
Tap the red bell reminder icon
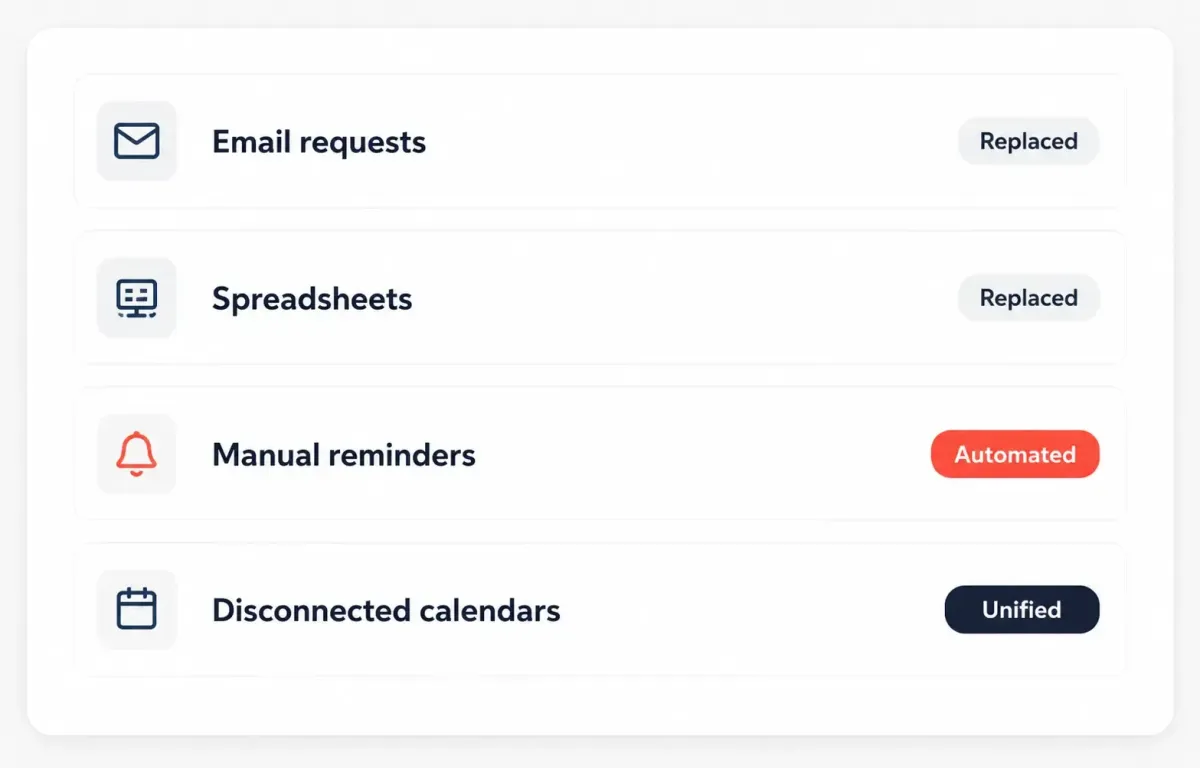(x=137, y=454)
